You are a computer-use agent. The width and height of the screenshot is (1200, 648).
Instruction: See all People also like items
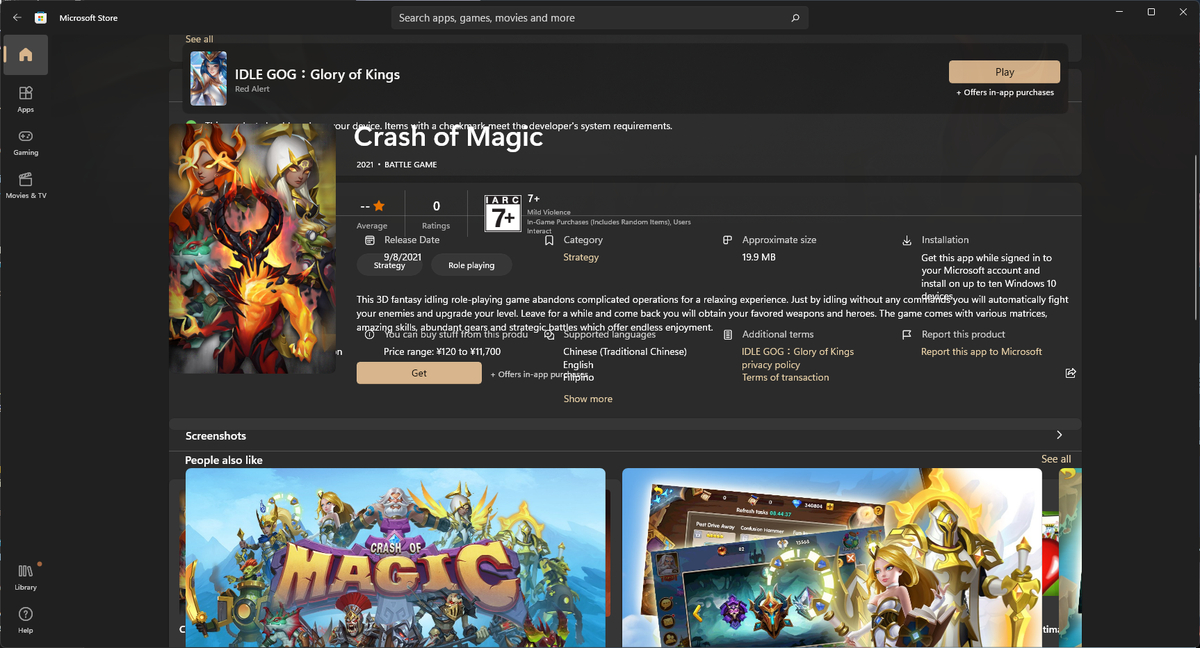pyautogui.click(x=1056, y=459)
